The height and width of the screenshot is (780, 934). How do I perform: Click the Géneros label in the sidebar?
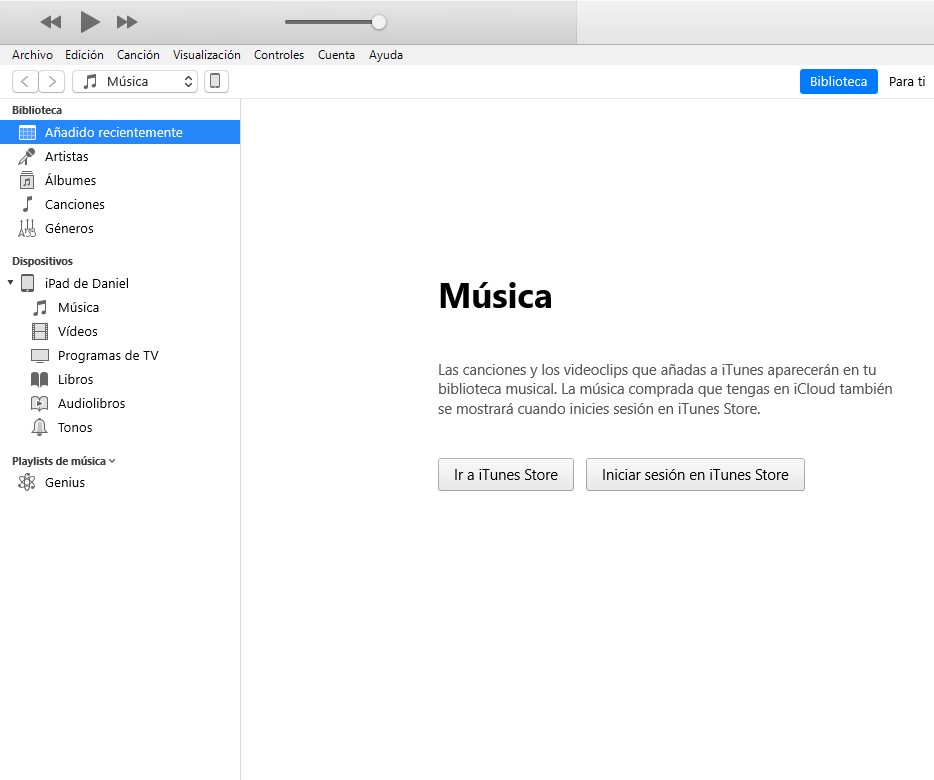pyautogui.click(x=69, y=228)
